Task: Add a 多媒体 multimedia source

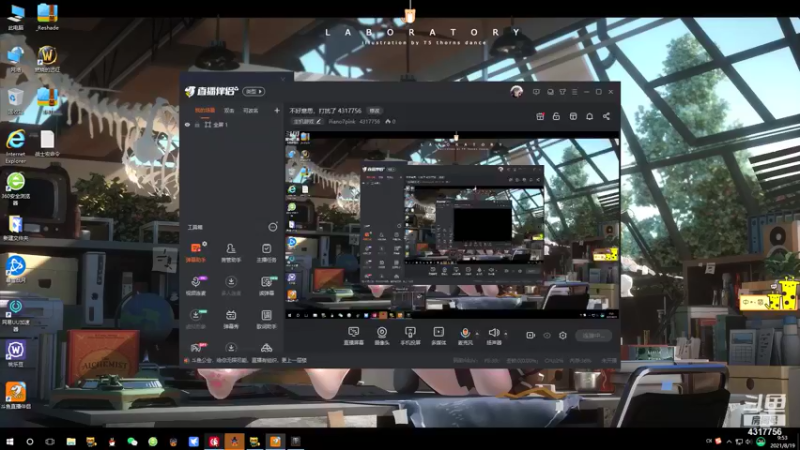Action: pyautogui.click(x=438, y=336)
